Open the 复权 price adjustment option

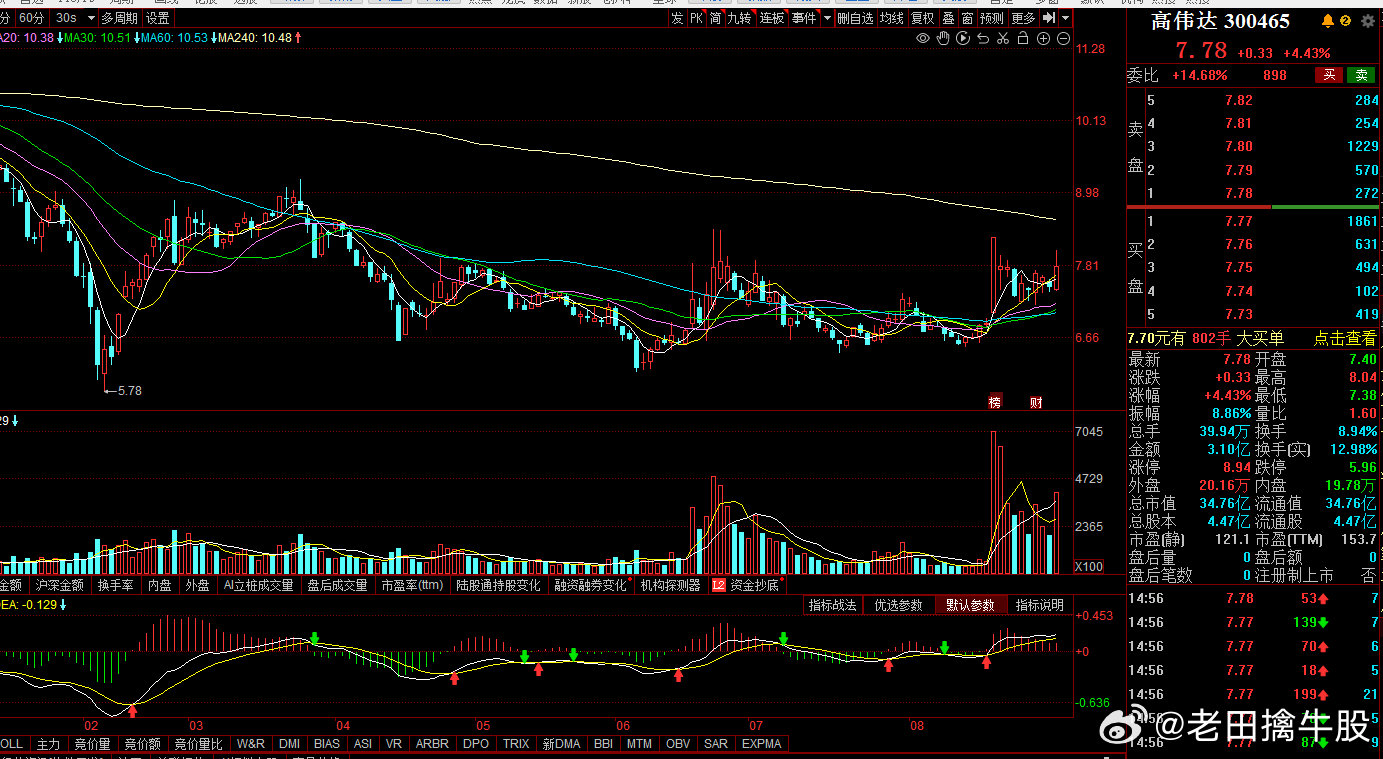[922, 18]
